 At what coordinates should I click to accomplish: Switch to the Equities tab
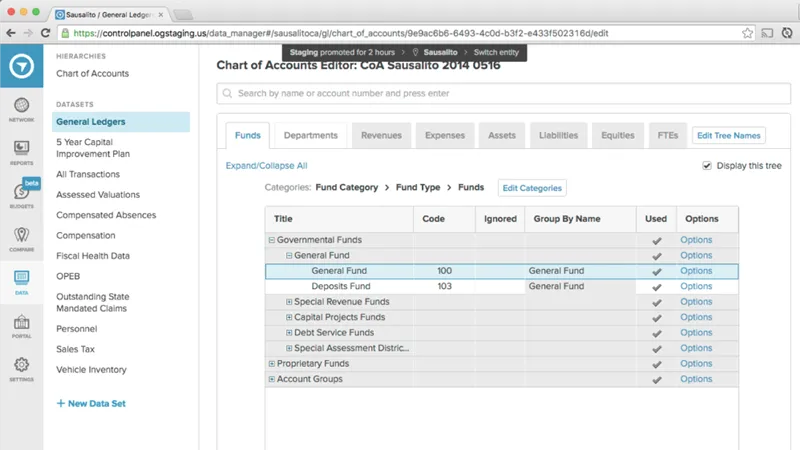[618, 135]
